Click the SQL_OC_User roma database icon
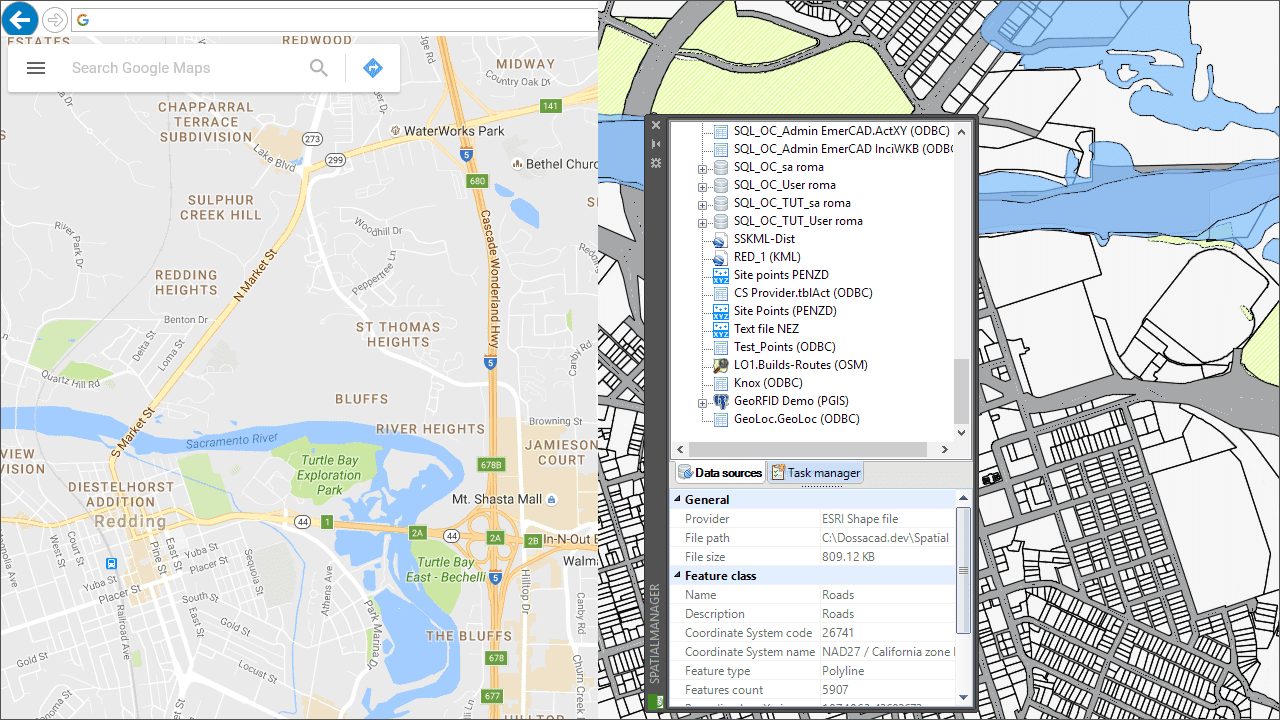This screenshot has width=1280, height=720. (x=721, y=185)
